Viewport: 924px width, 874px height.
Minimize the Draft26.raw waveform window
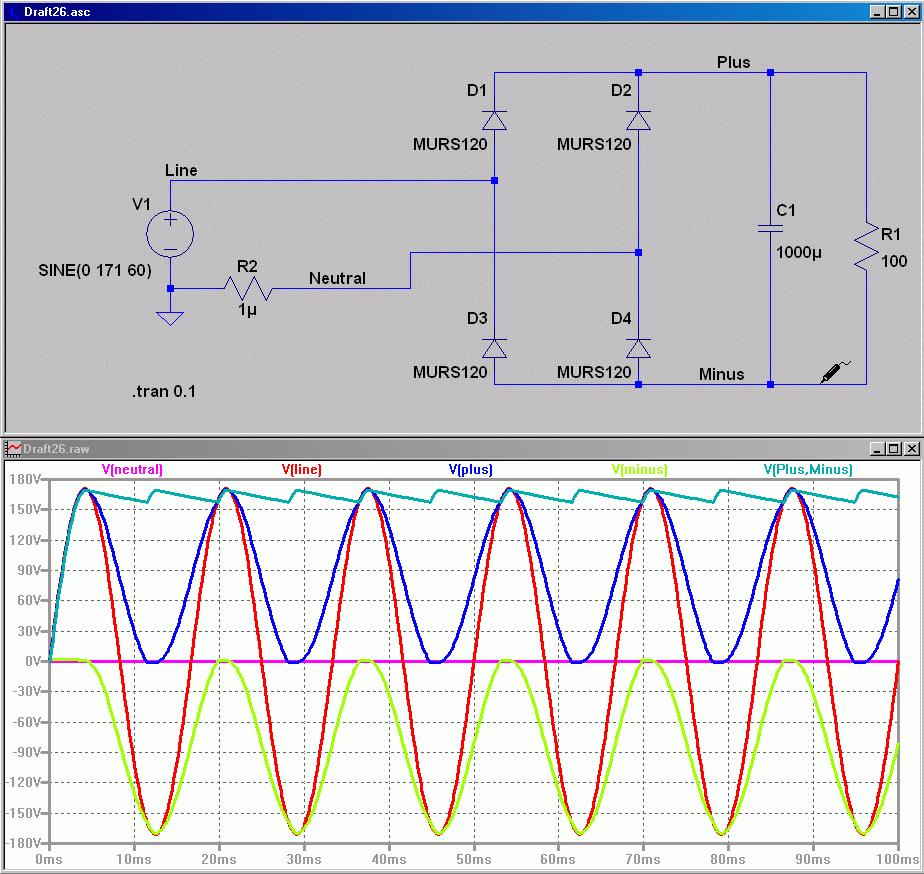(x=877, y=449)
